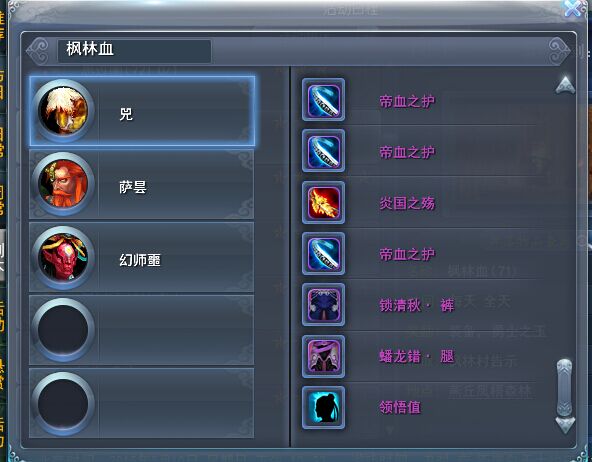Click the loot list scroll-down arrow
The image size is (592, 462).
[x=565, y=425]
